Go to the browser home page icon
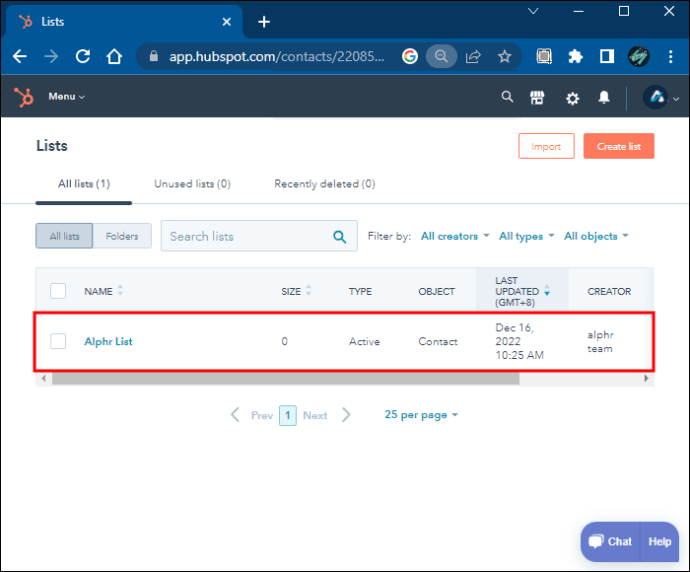Screen dimensions: 690x572 pyautogui.click(x=115, y=57)
